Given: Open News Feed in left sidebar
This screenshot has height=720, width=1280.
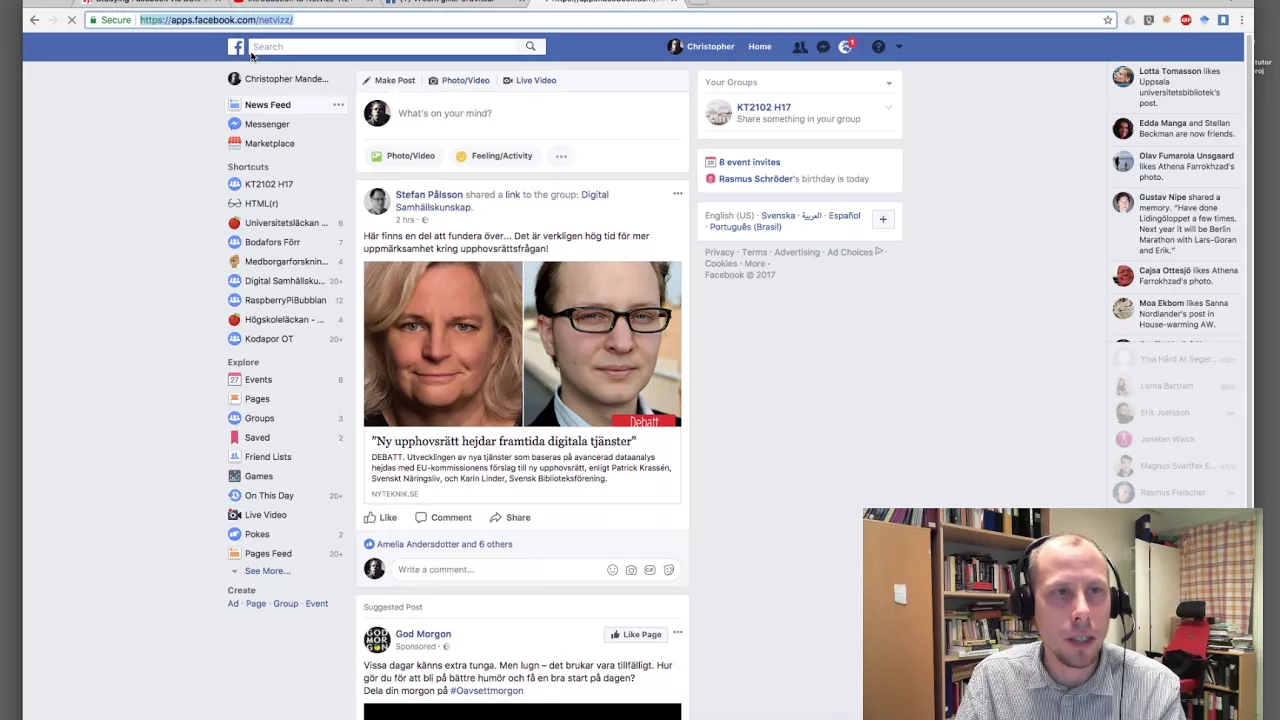Looking at the screenshot, I should tap(268, 104).
